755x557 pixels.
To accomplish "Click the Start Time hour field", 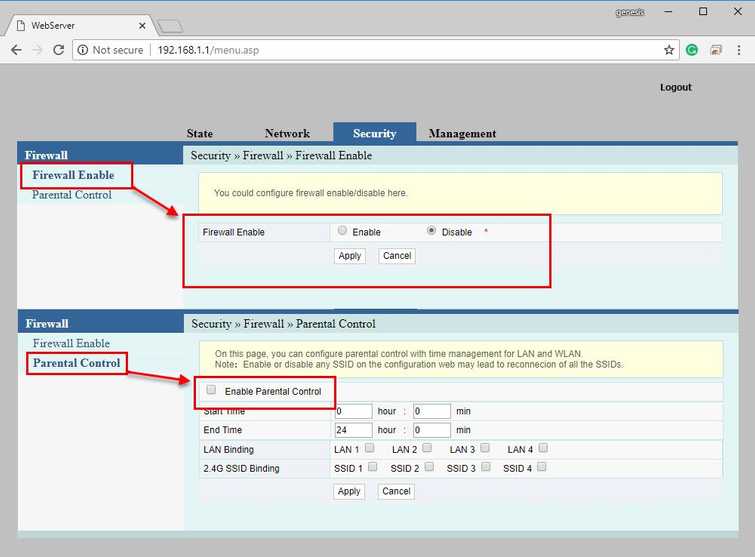I will 353,411.
